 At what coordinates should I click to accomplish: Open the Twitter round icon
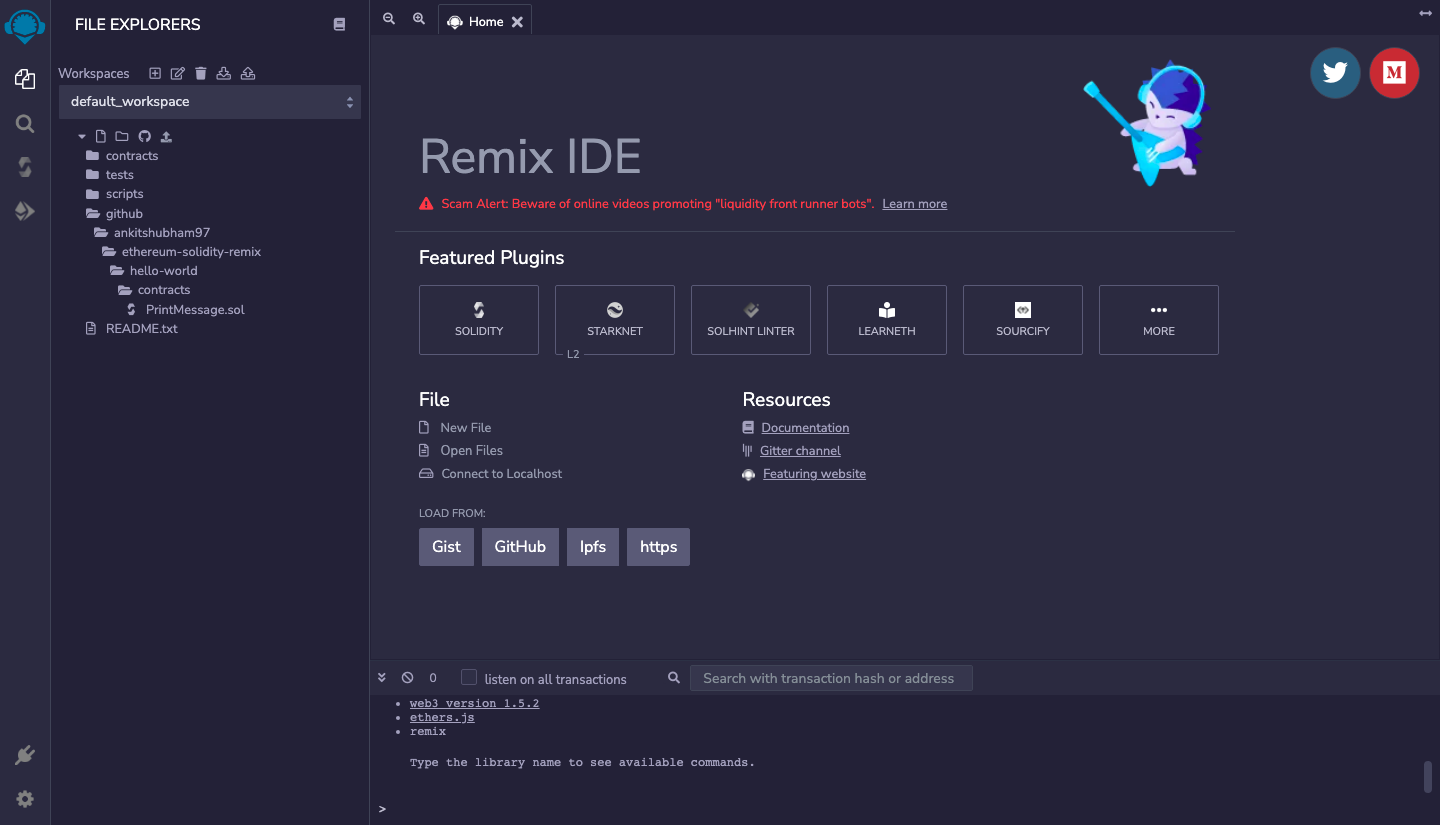(x=1335, y=73)
